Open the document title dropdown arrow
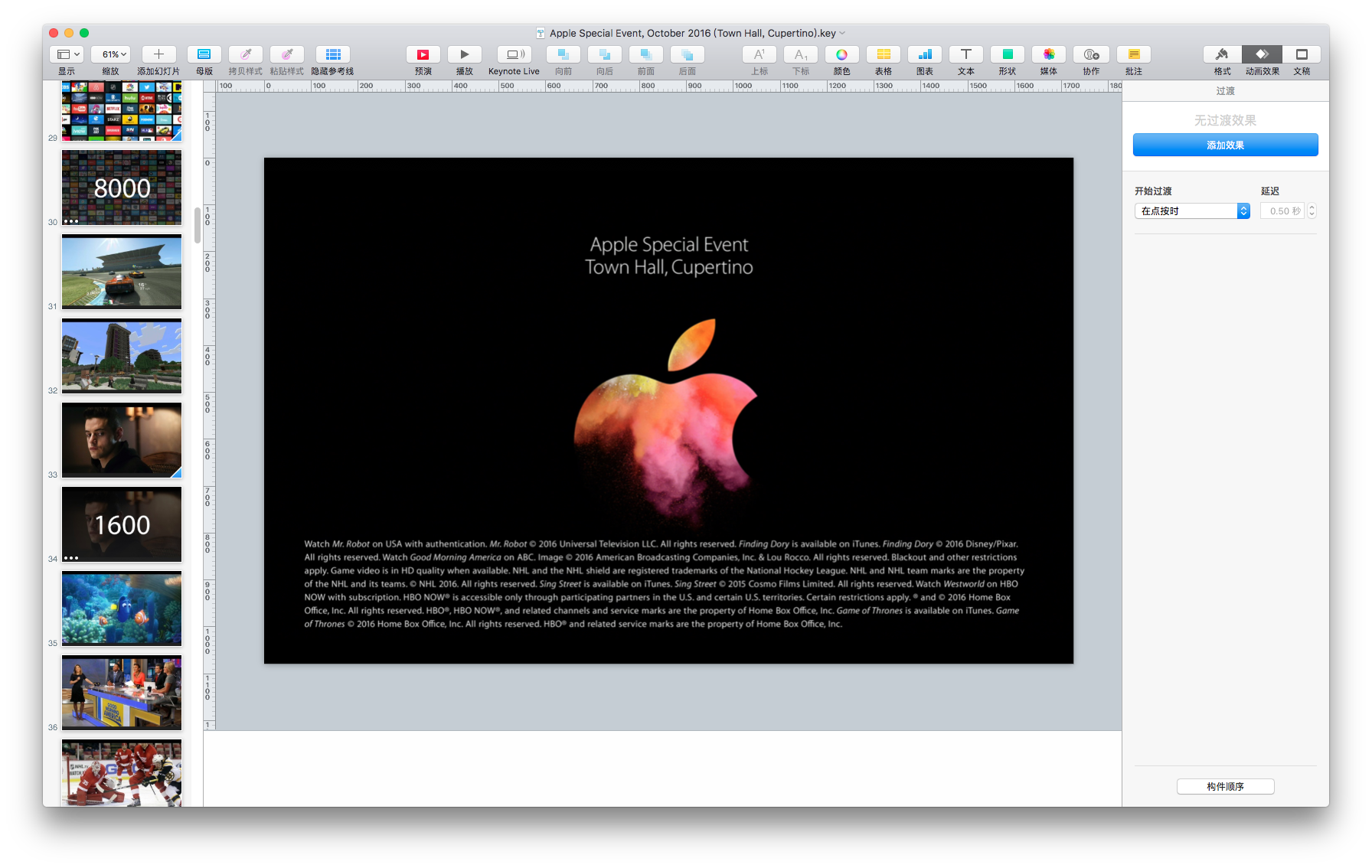 click(x=843, y=33)
